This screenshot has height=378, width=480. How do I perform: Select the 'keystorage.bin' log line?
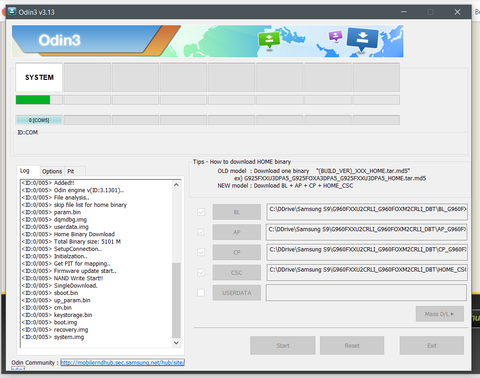pos(57,315)
